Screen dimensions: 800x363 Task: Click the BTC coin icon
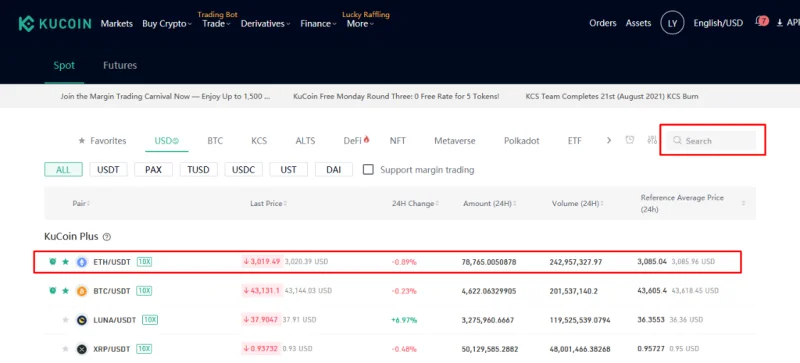click(82, 291)
